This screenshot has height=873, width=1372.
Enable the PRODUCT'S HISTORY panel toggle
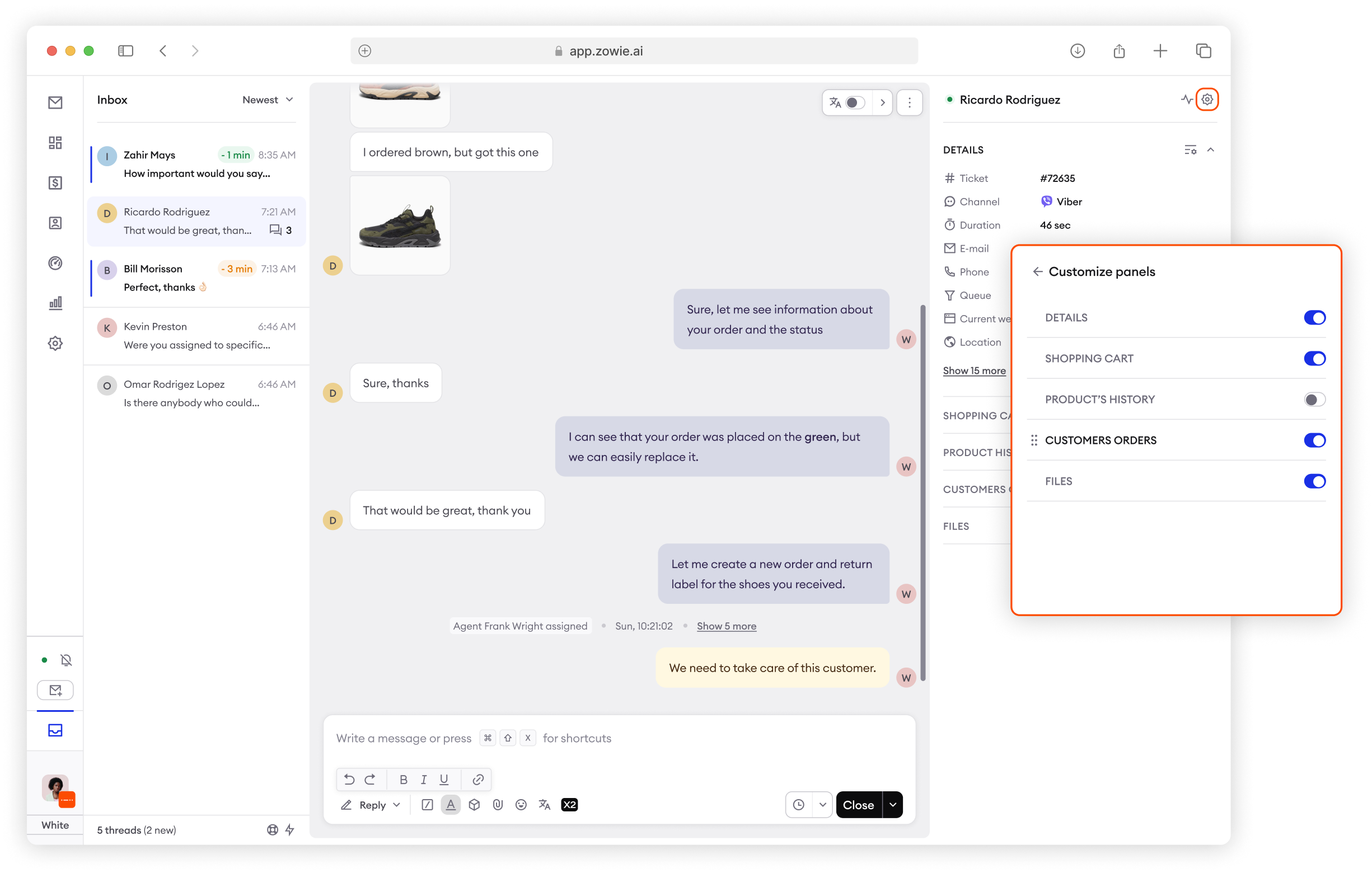(x=1314, y=399)
